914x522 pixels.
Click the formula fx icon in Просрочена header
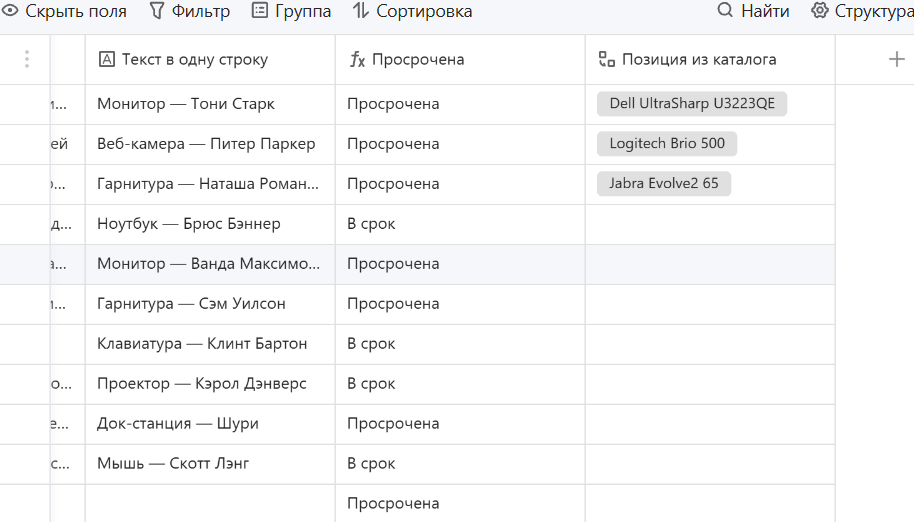click(357, 59)
